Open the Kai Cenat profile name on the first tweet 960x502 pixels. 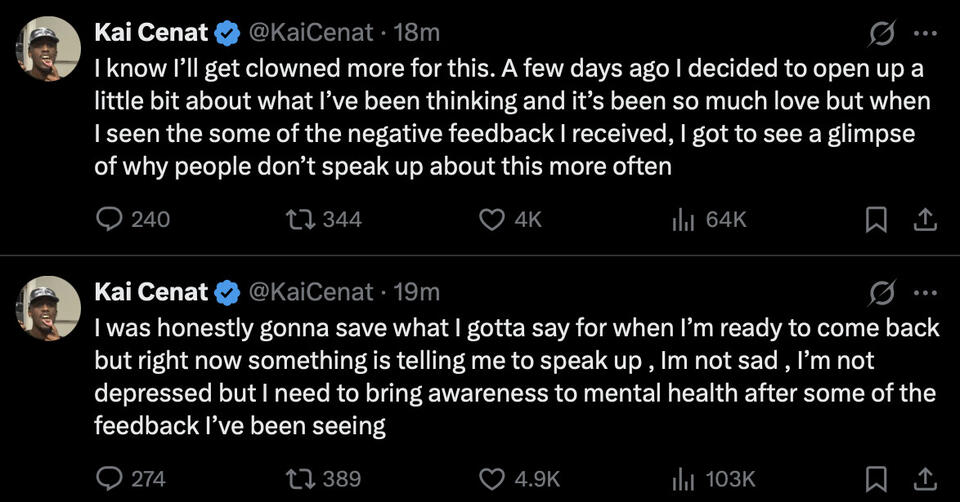point(151,33)
